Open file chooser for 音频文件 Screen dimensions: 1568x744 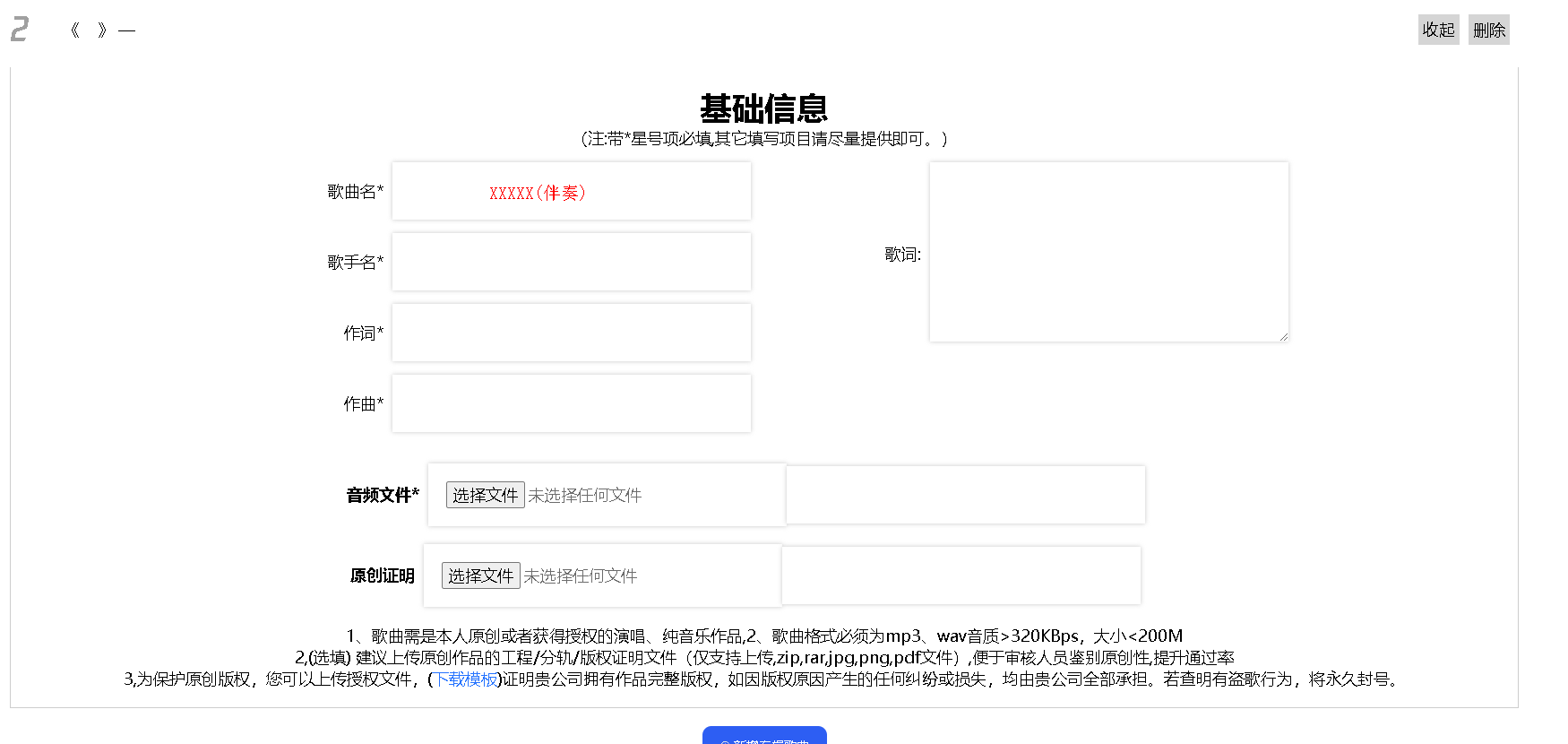pos(485,495)
